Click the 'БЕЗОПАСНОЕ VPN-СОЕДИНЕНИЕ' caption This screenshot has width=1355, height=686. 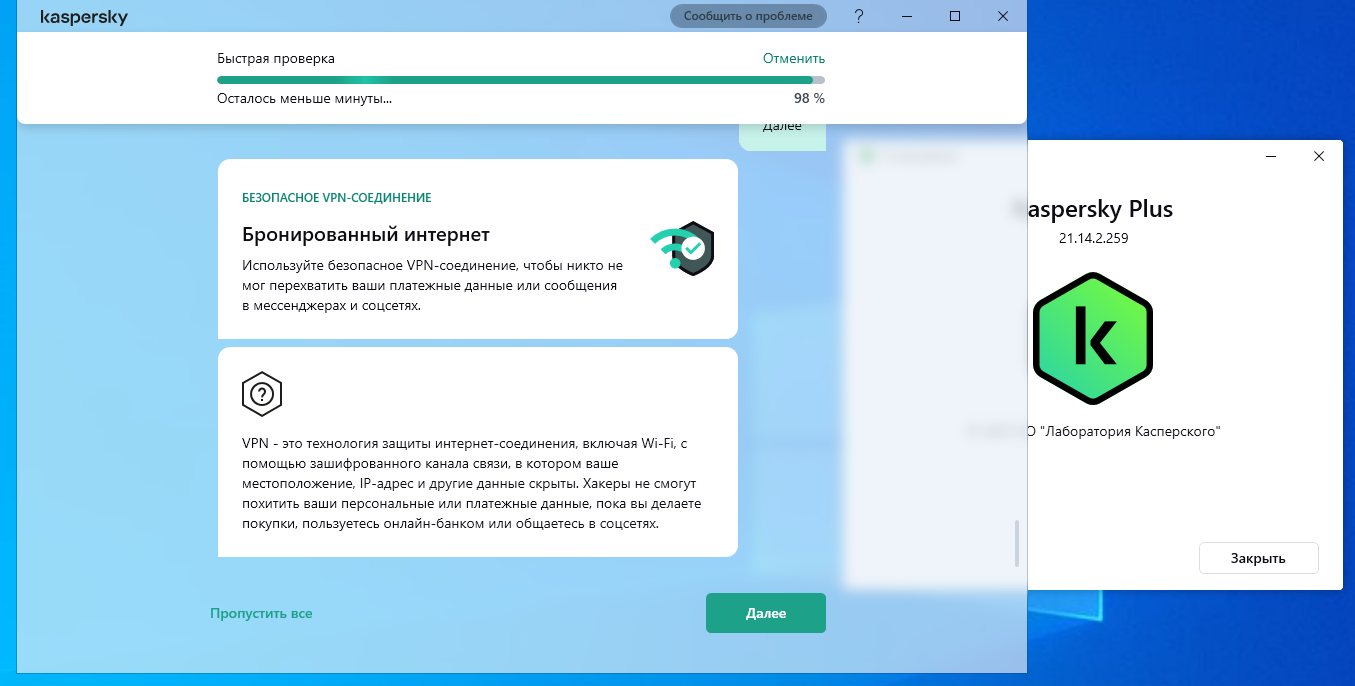pos(337,198)
